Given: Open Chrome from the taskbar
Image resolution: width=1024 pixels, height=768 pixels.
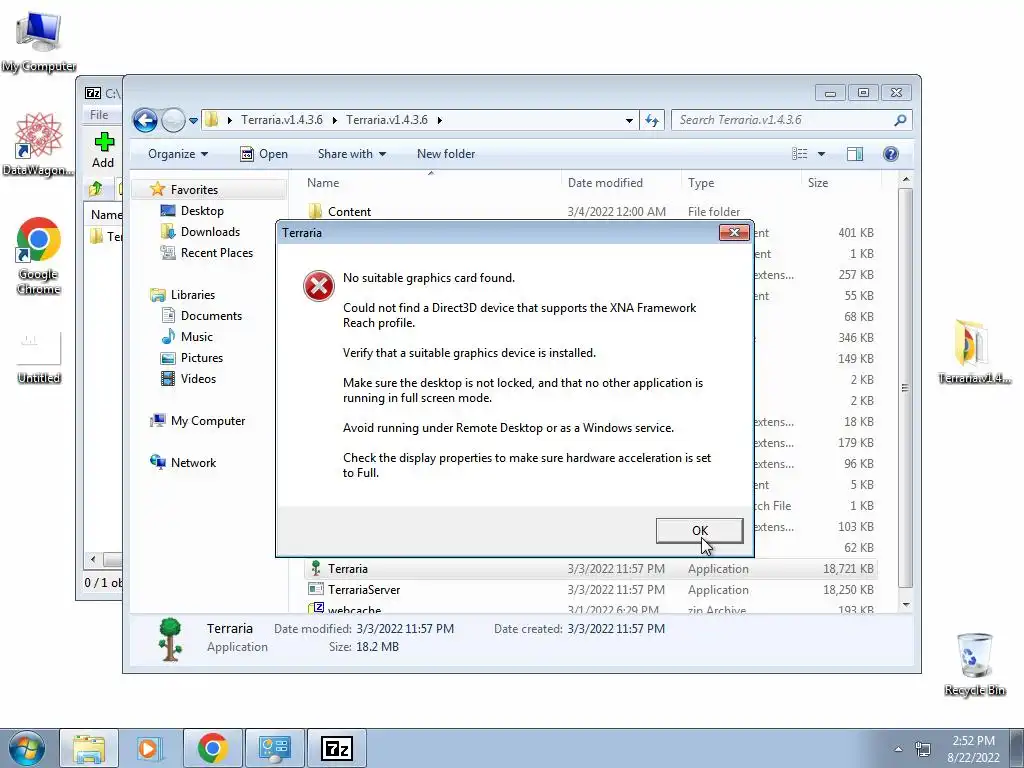Looking at the screenshot, I should click(x=212, y=748).
